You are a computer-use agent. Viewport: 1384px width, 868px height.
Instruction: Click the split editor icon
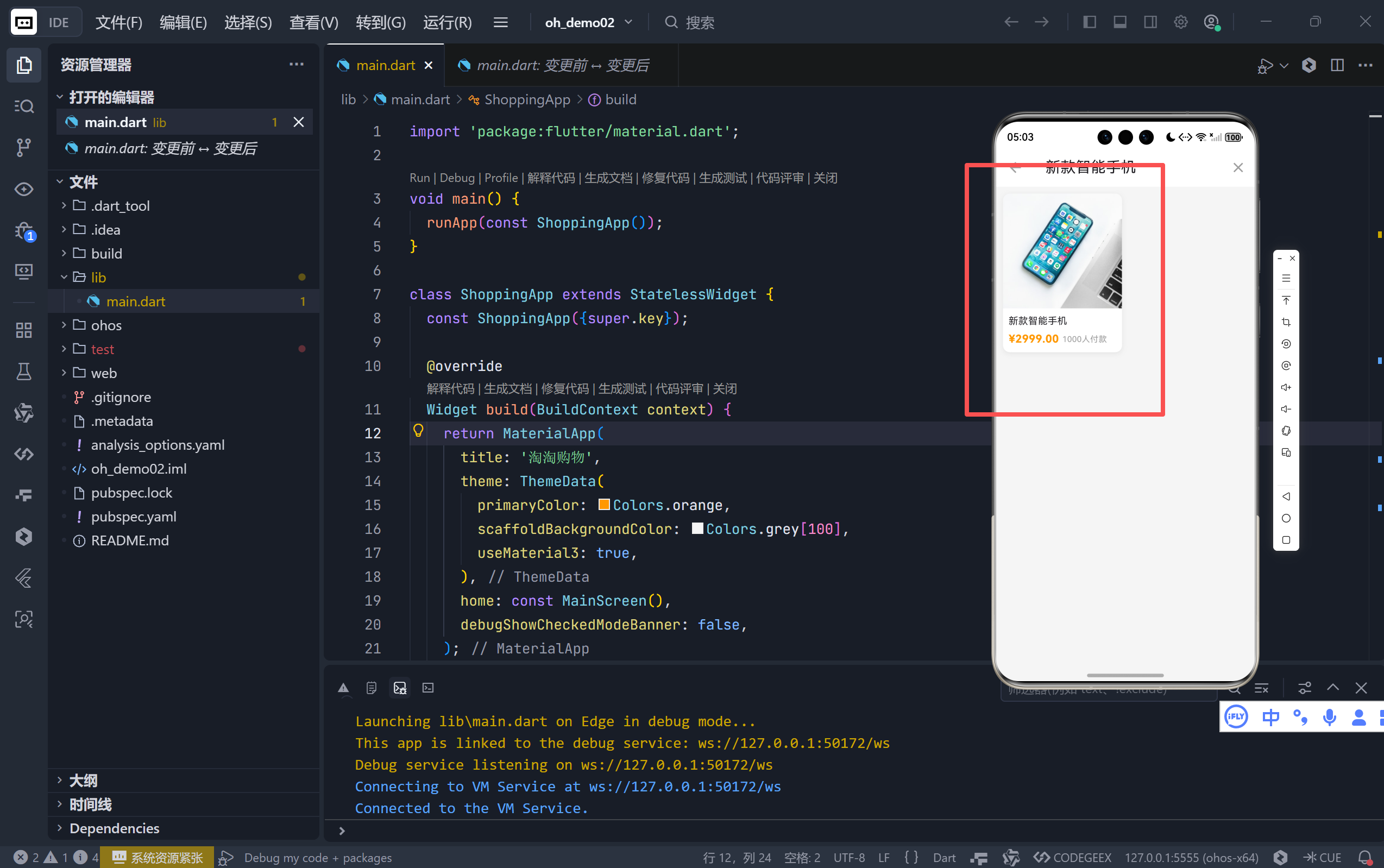click(x=1337, y=65)
